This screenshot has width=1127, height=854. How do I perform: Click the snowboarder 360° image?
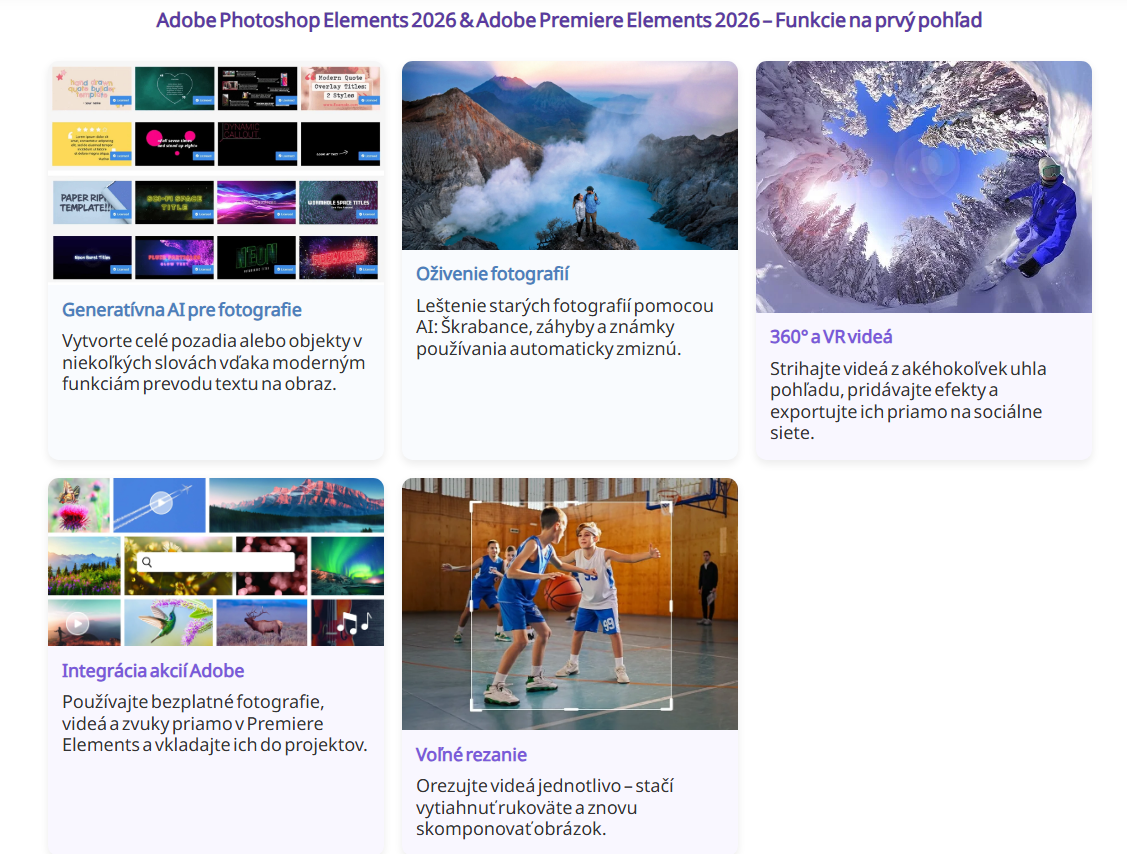[x=923, y=187]
